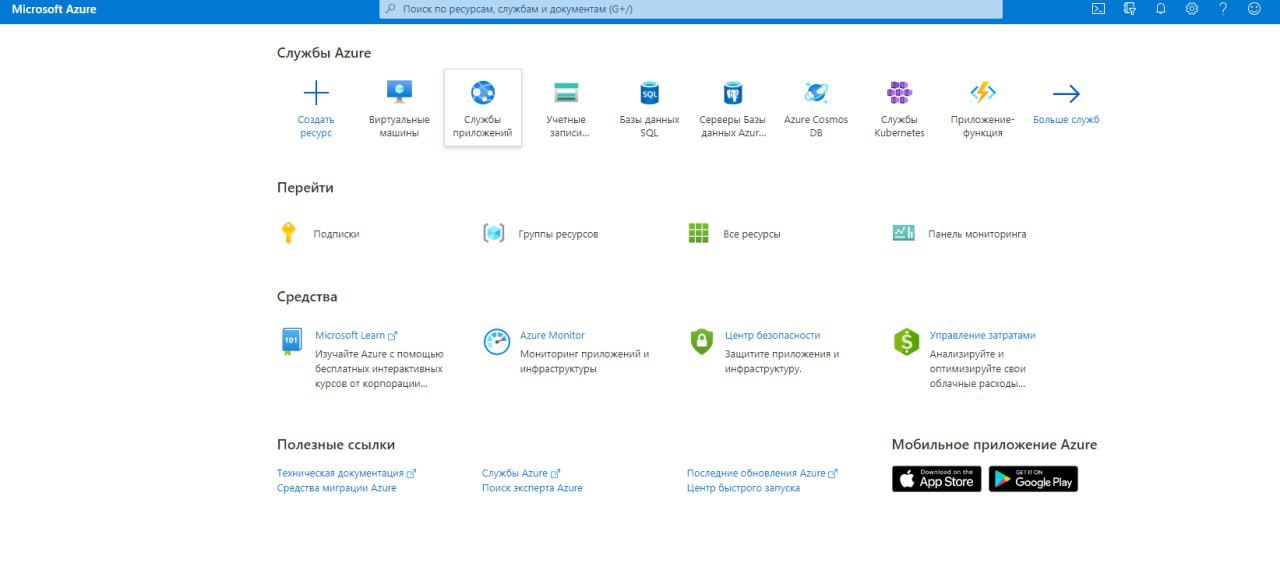1280x584 pixels.
Task: Open the Подписки link
Action: (336, 234)
